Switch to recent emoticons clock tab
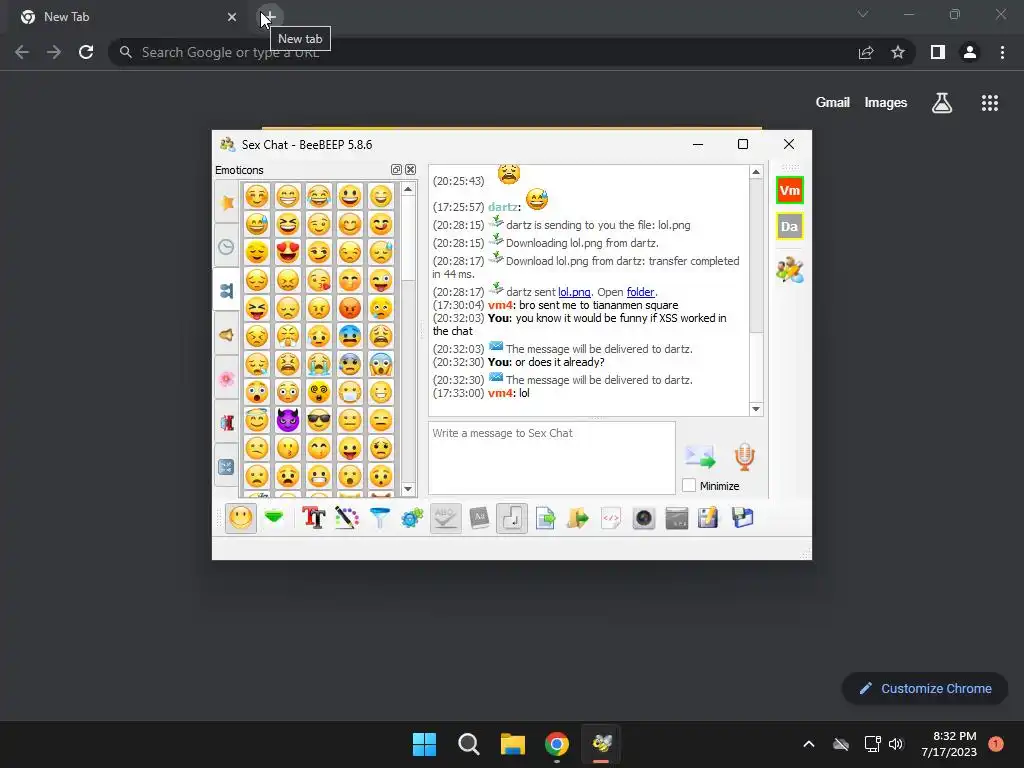The width and height of the screenshot is (1024, 768). click(227, 247)
